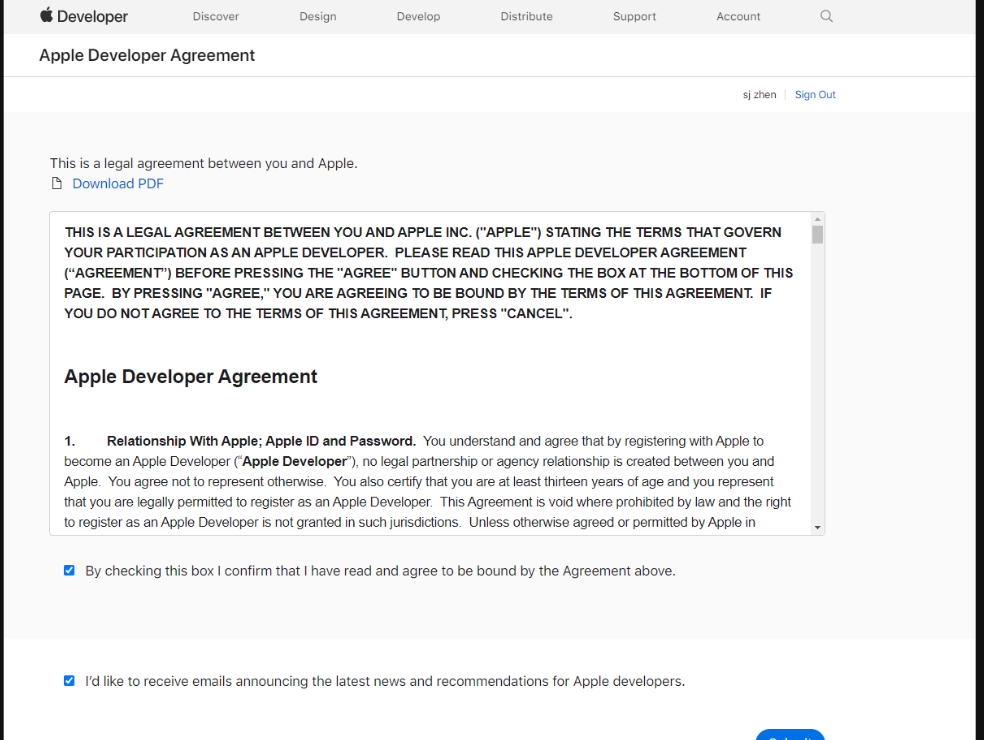Download the agreement PDF
This screenshot has height=740, width=984.
pyautogui.click(x=118, y=183)
